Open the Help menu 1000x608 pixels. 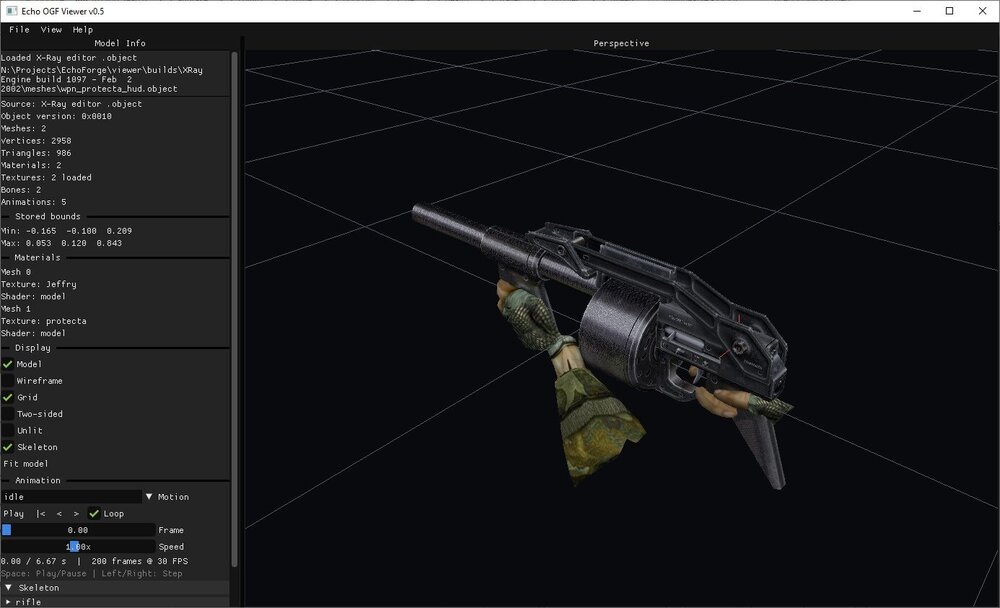tap(82, 29)
